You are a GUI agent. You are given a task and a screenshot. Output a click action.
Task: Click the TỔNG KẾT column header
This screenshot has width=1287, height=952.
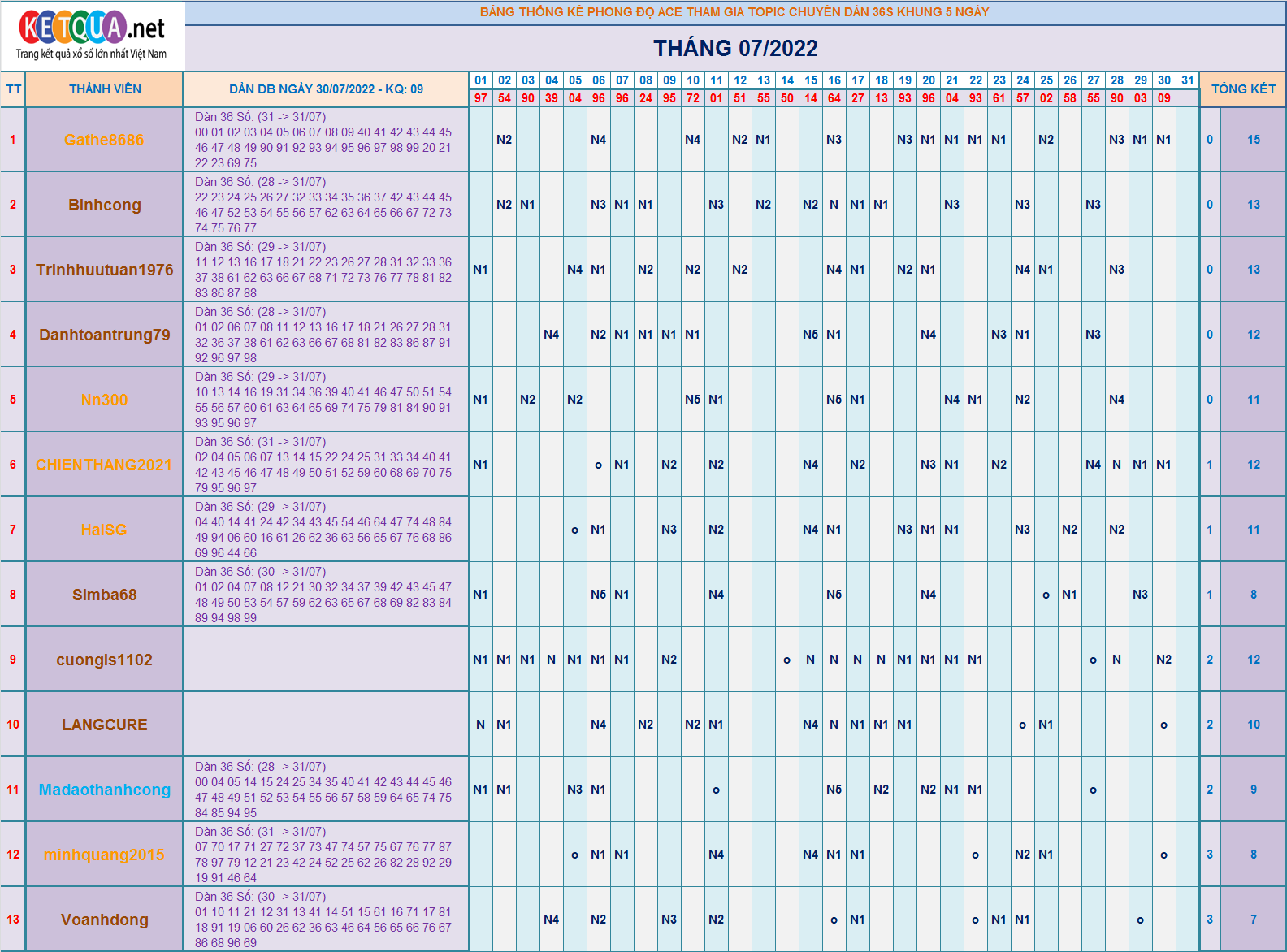[x=1243, y=89]
